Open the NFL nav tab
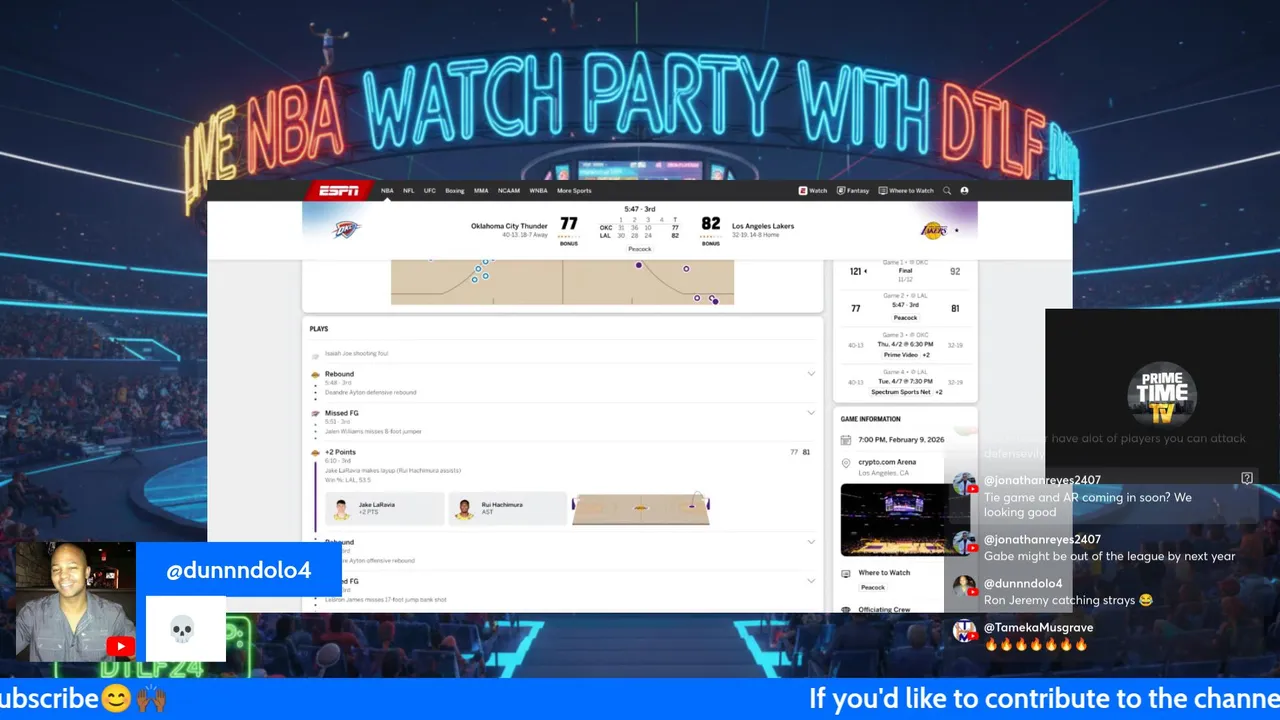This screenshot has width=1280, height=720. click(409, 191)
